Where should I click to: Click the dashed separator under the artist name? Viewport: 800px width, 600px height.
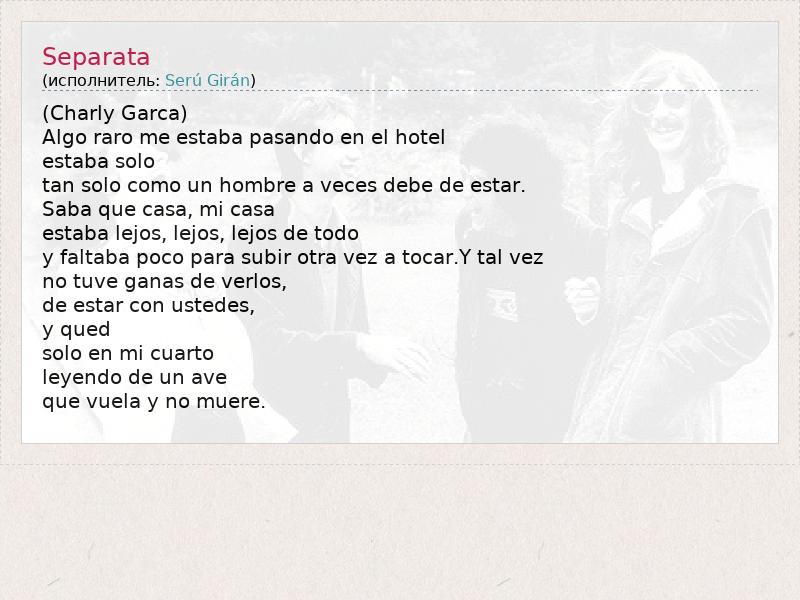coord(400,91)
